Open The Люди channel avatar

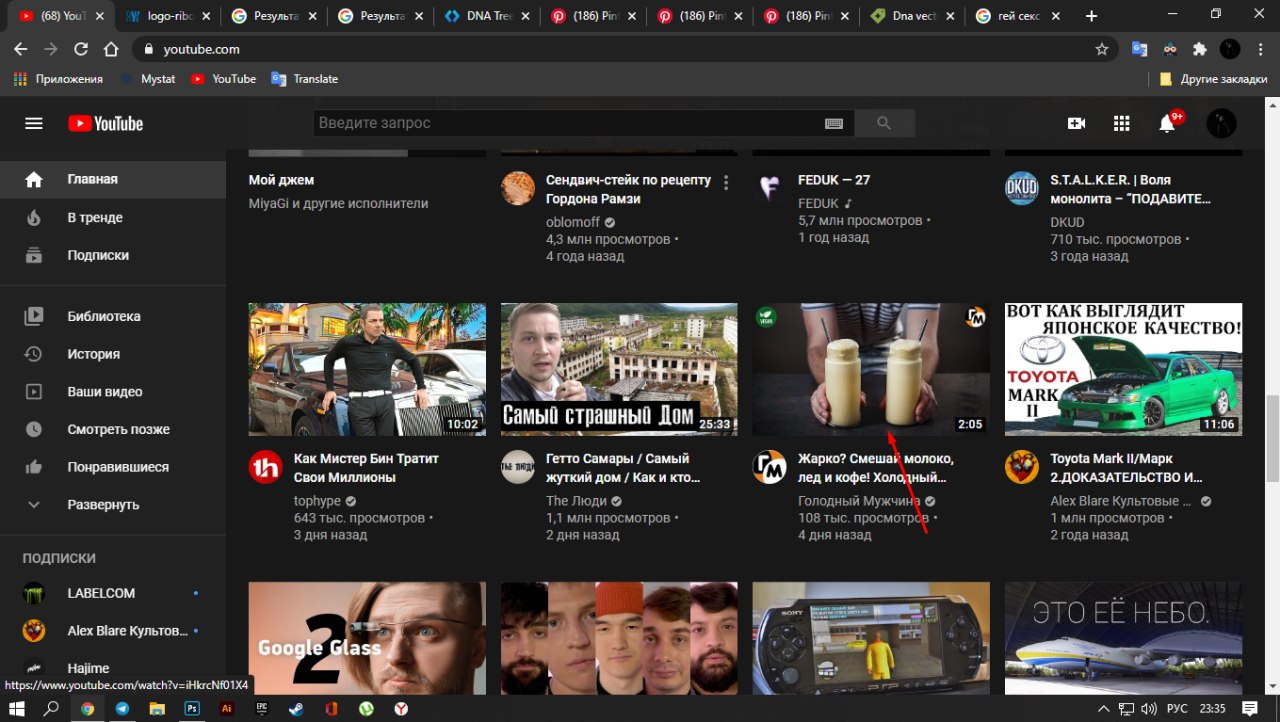coord(517,467)
